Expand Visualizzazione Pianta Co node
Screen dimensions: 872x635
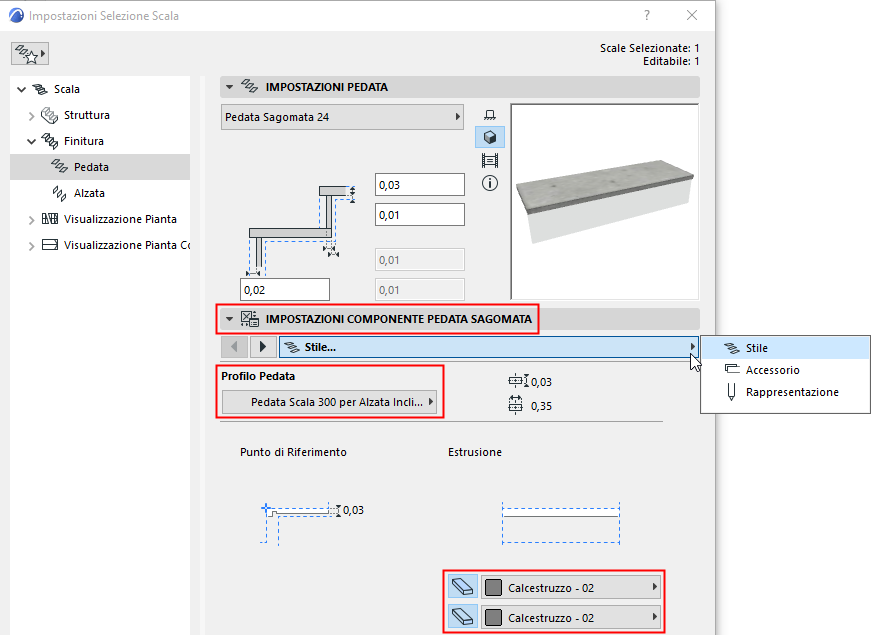pyautogui.click(x=32, y=246)
